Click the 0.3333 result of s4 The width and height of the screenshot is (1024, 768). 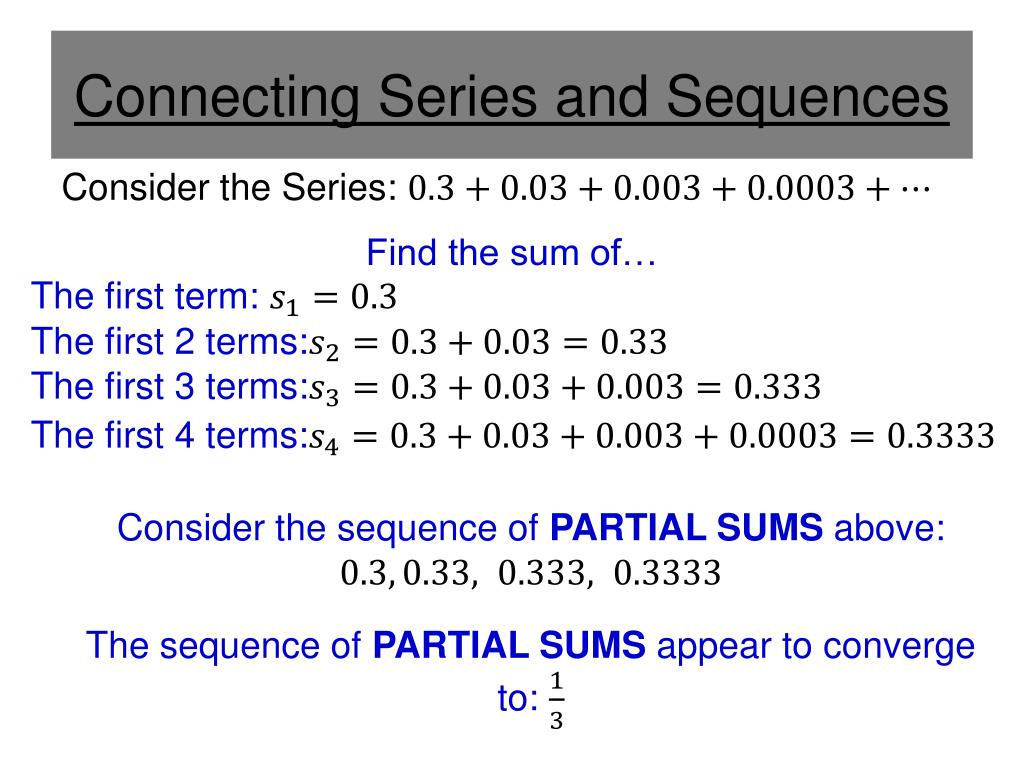(x=940, y=436)
